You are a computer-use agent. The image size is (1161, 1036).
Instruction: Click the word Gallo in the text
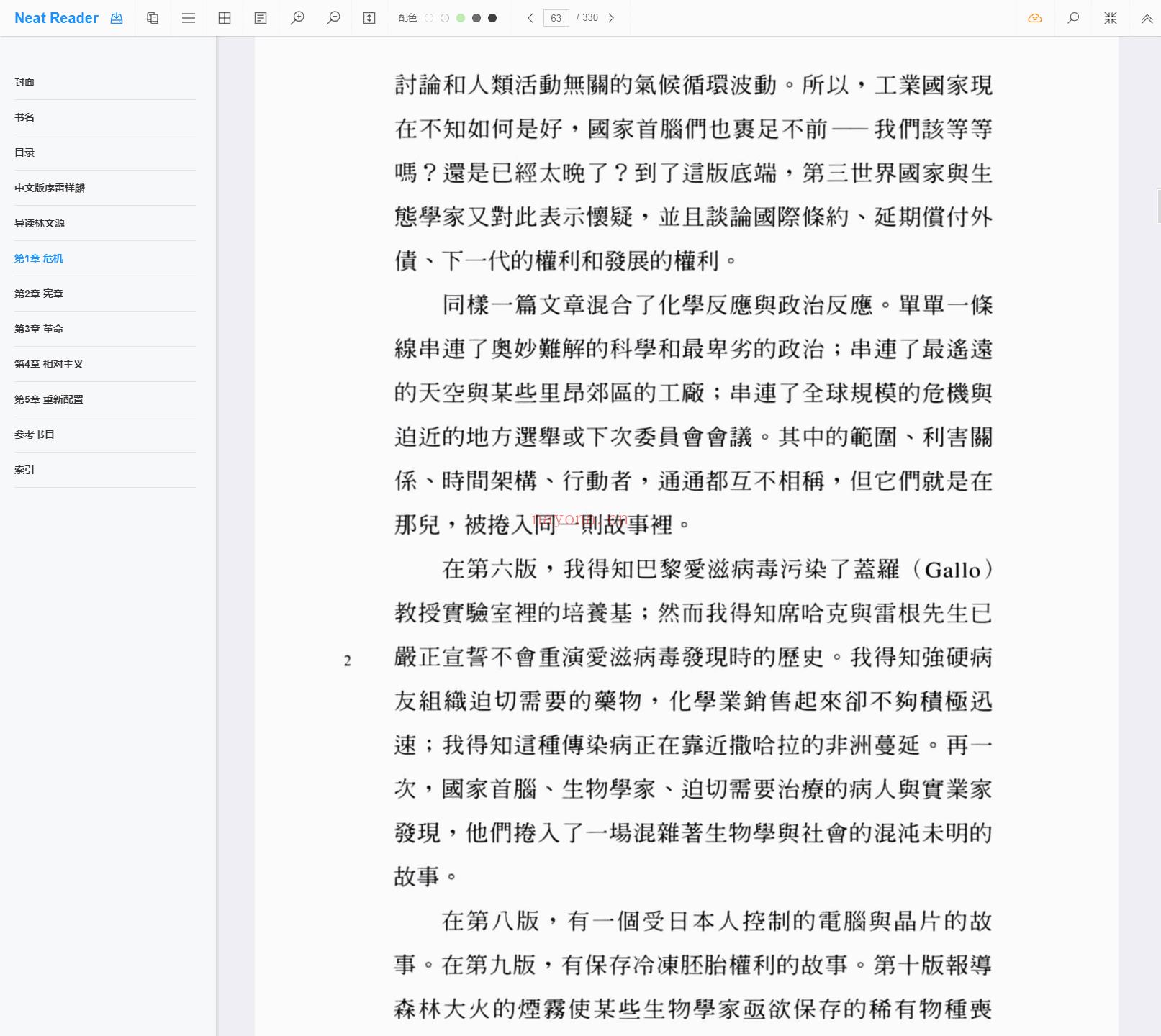point(953,570)
